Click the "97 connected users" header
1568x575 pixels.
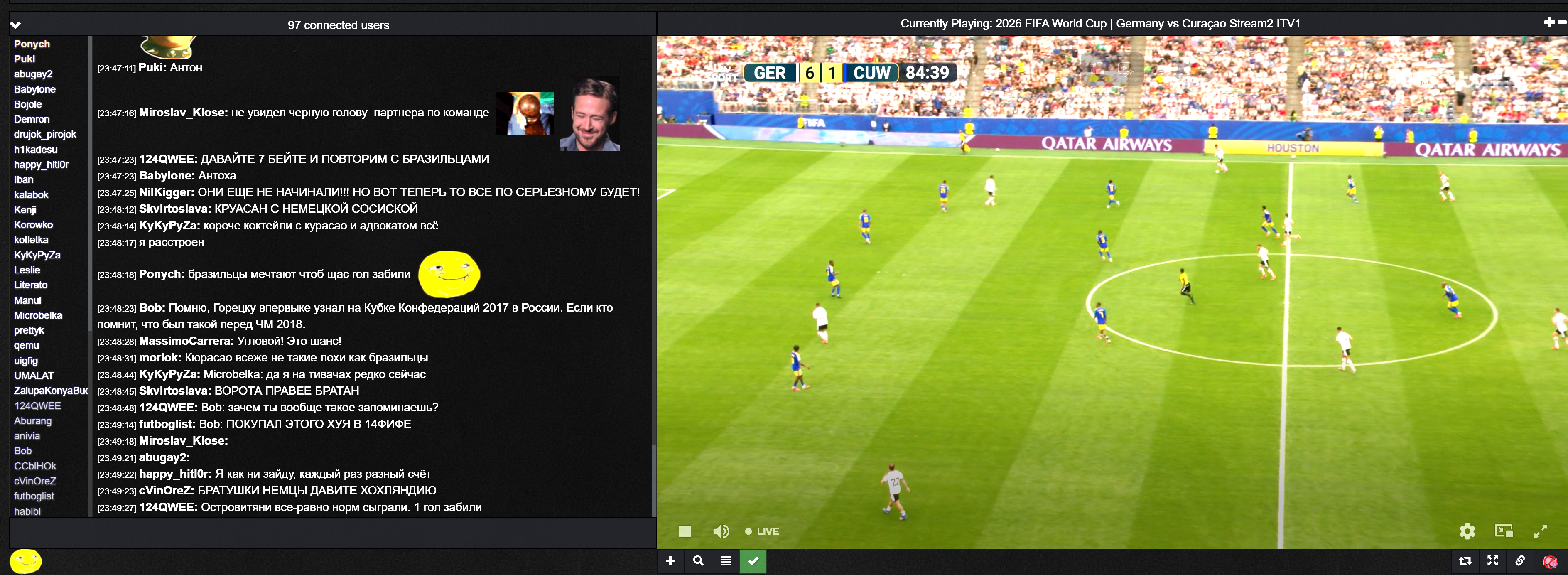339,25
